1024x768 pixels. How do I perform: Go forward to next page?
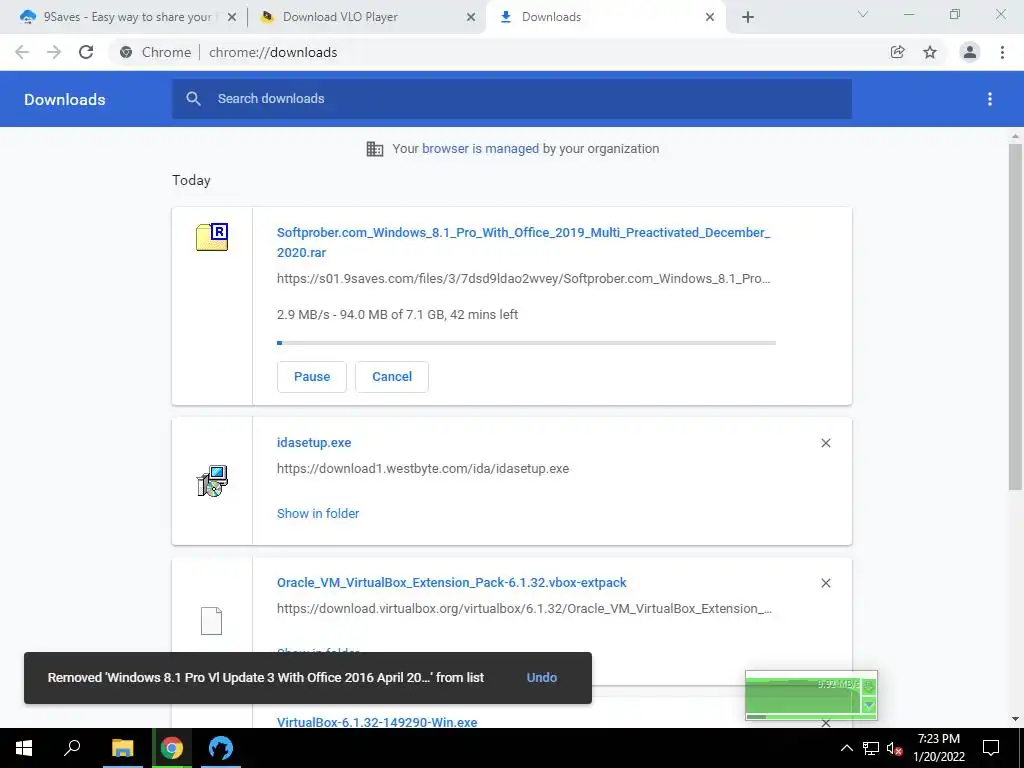[54, 52]
